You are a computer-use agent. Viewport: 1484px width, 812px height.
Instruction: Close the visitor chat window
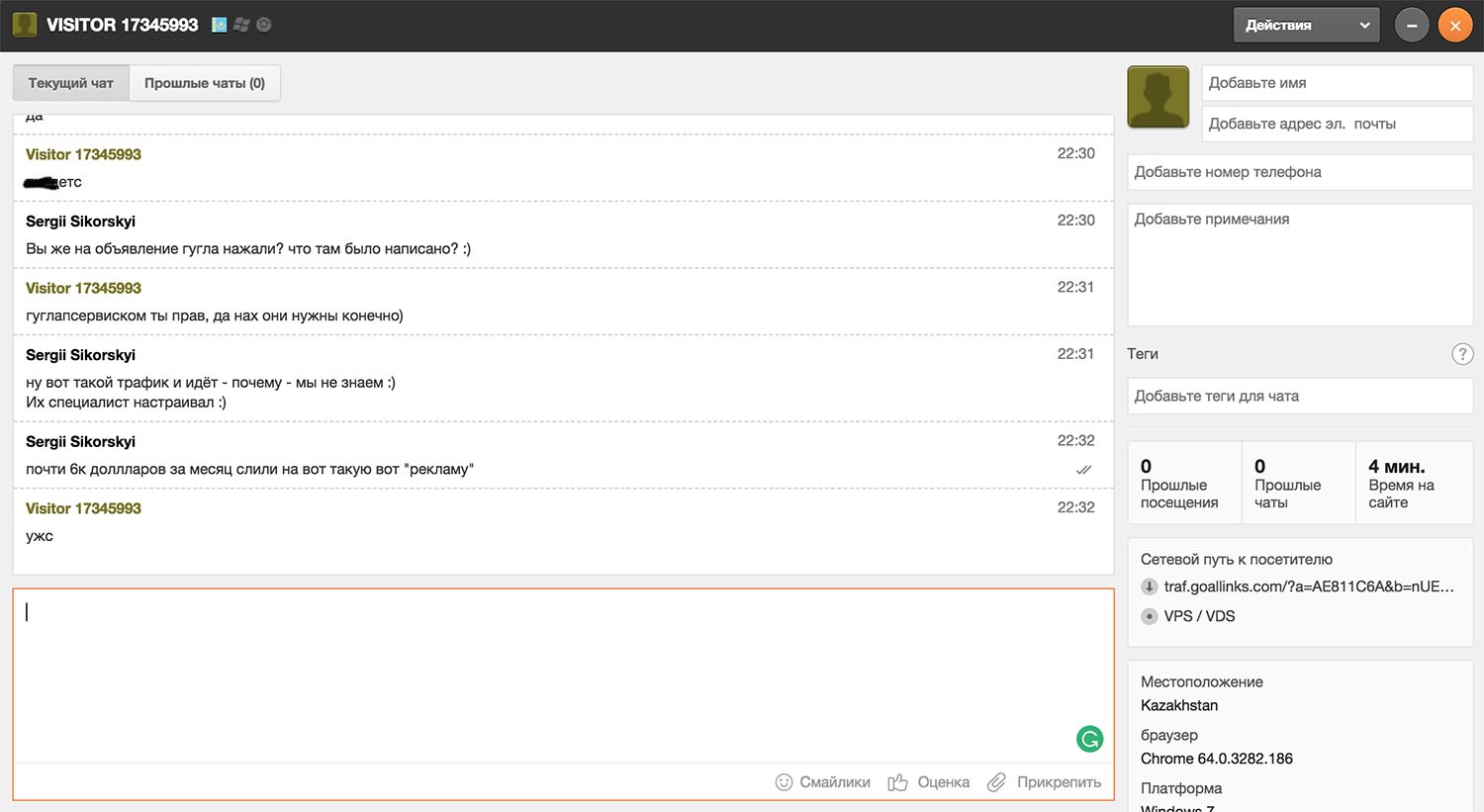point(1455,26)
